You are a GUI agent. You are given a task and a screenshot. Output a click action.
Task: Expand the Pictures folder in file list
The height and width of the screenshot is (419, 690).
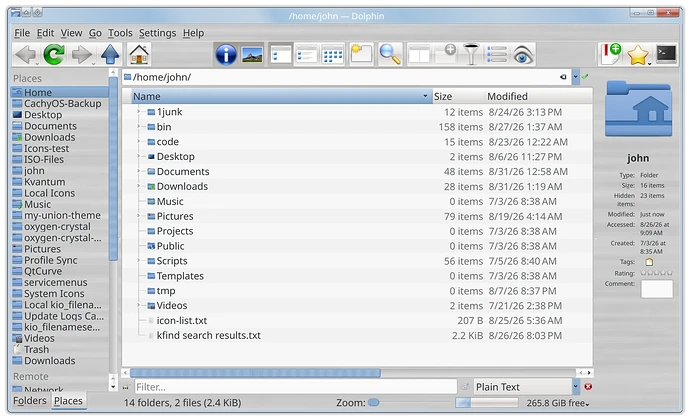click(x=138, y=216)
